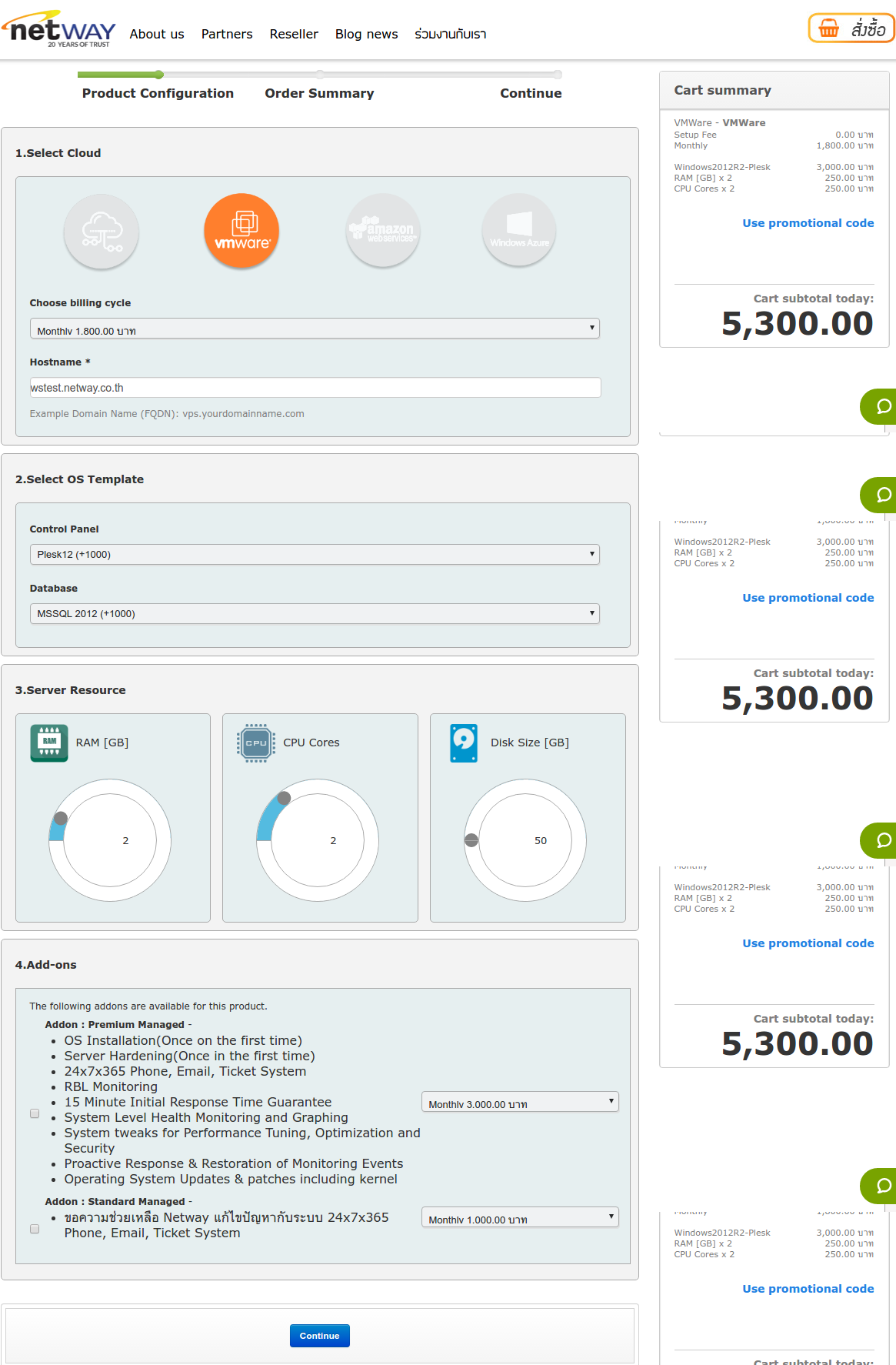Open the About us menu

point(157,34)
